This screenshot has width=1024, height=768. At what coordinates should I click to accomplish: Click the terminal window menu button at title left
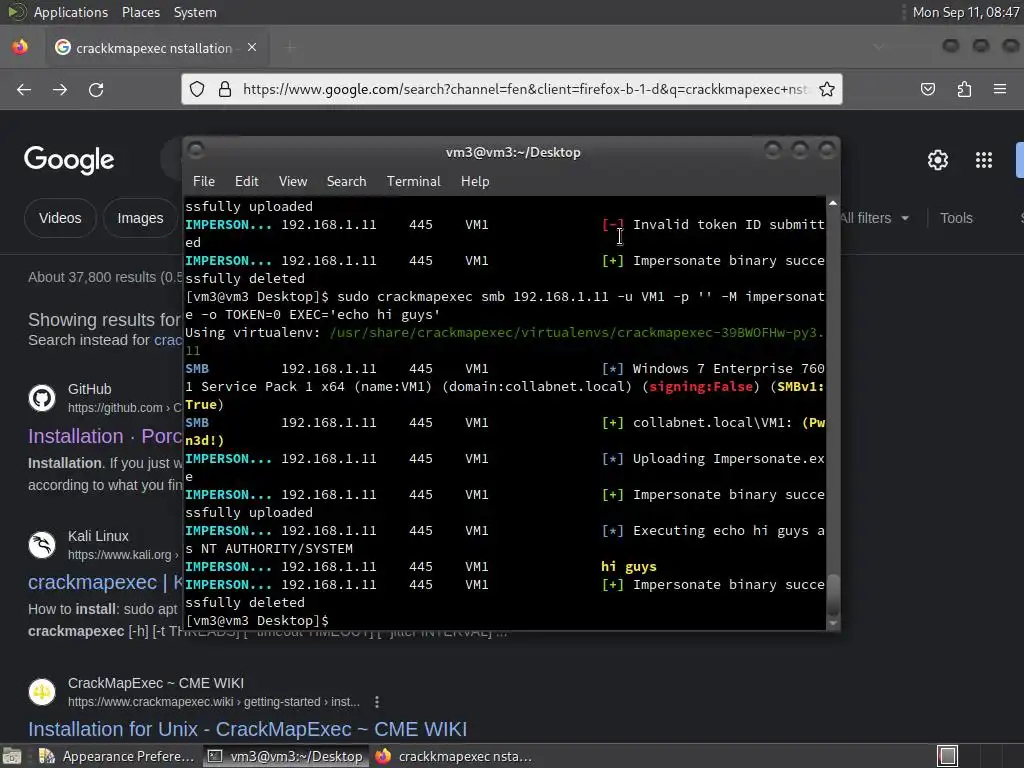click(196, 151)
